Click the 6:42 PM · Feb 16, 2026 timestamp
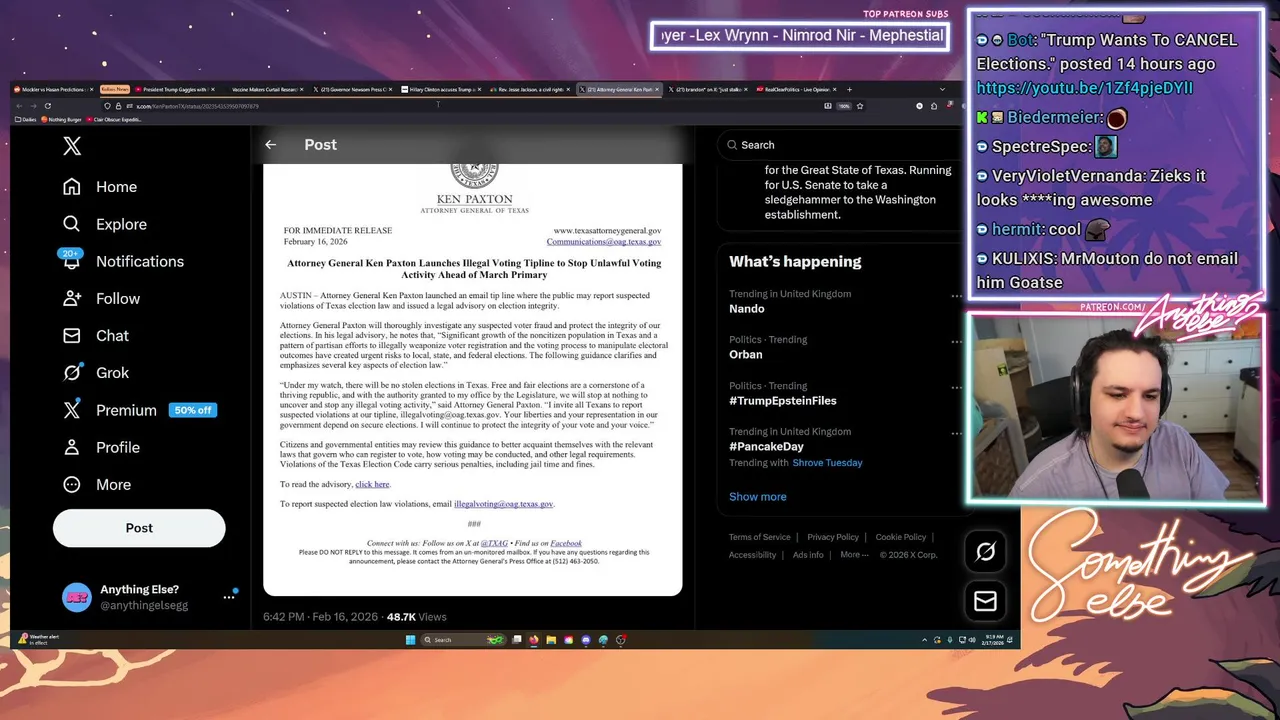The height and width of the screenshot is (720, 1280). (x=320, y=617)
